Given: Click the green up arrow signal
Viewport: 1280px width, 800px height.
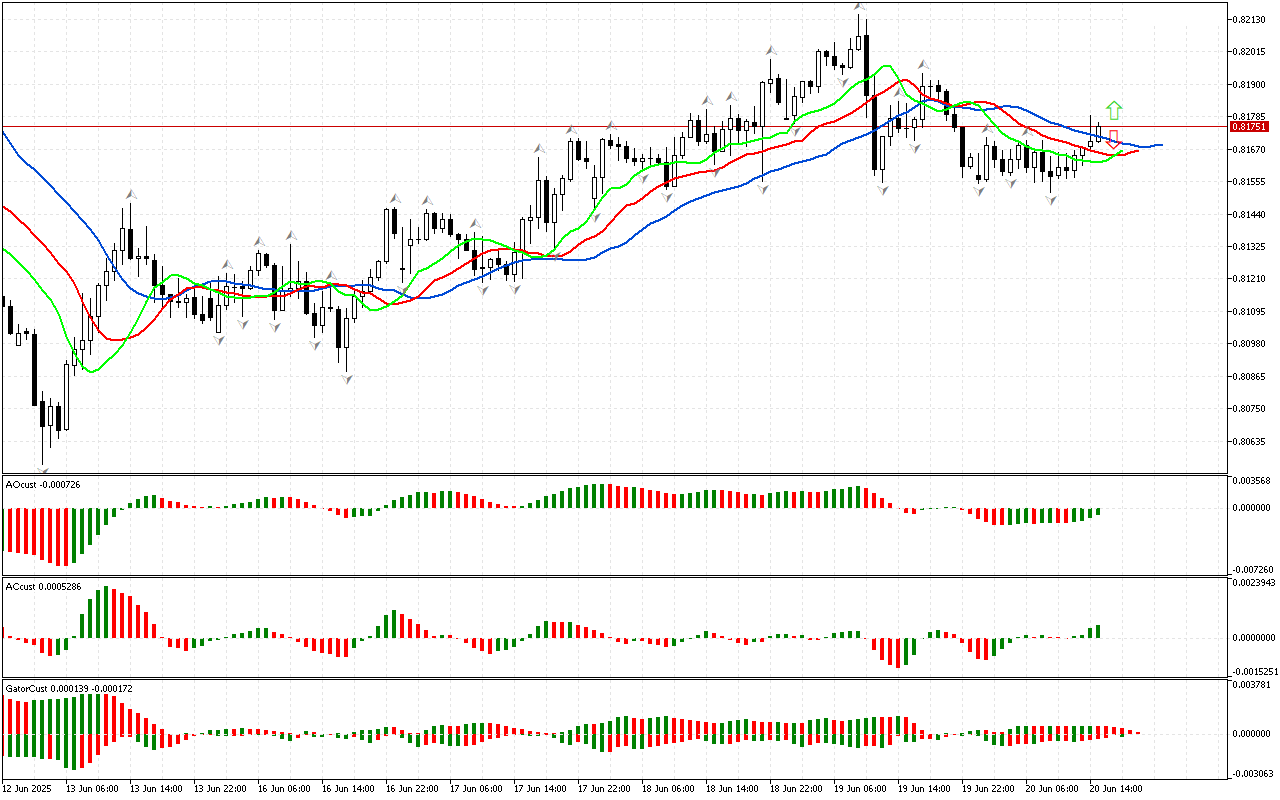Looking at the screenshot, I should pyautogui.click(x=1114, y=110).
